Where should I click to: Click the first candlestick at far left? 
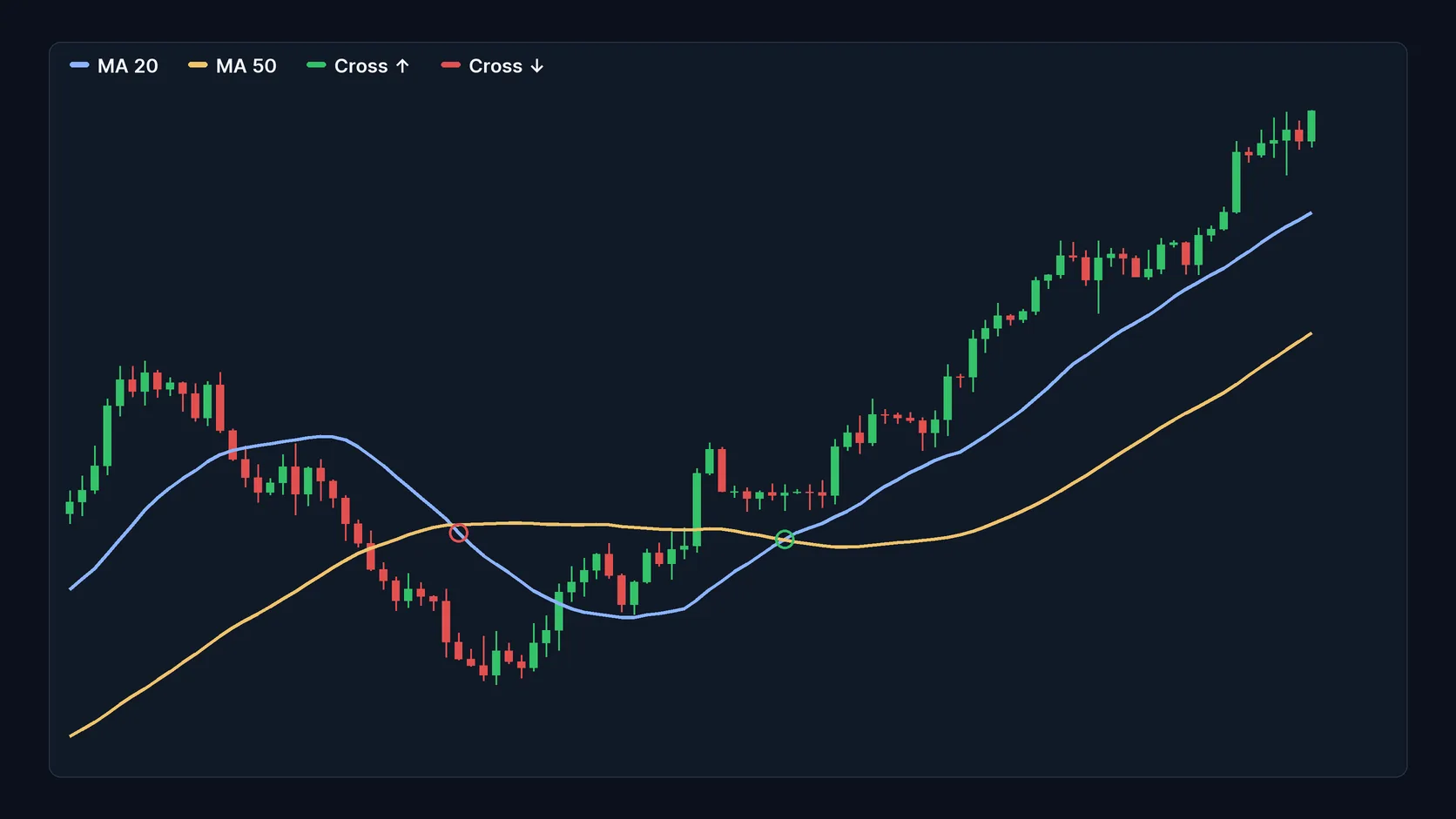click(x=70, y=507)
